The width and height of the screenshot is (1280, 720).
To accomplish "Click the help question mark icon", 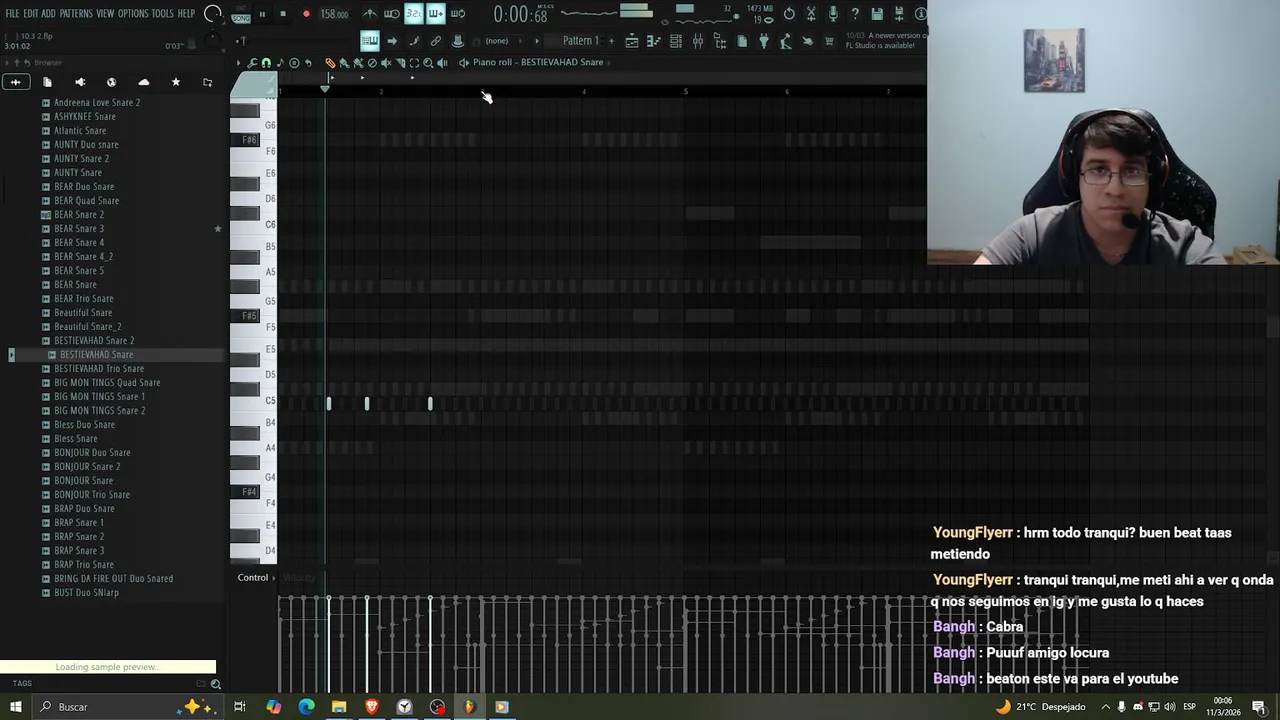I will (x=856, y=14).
